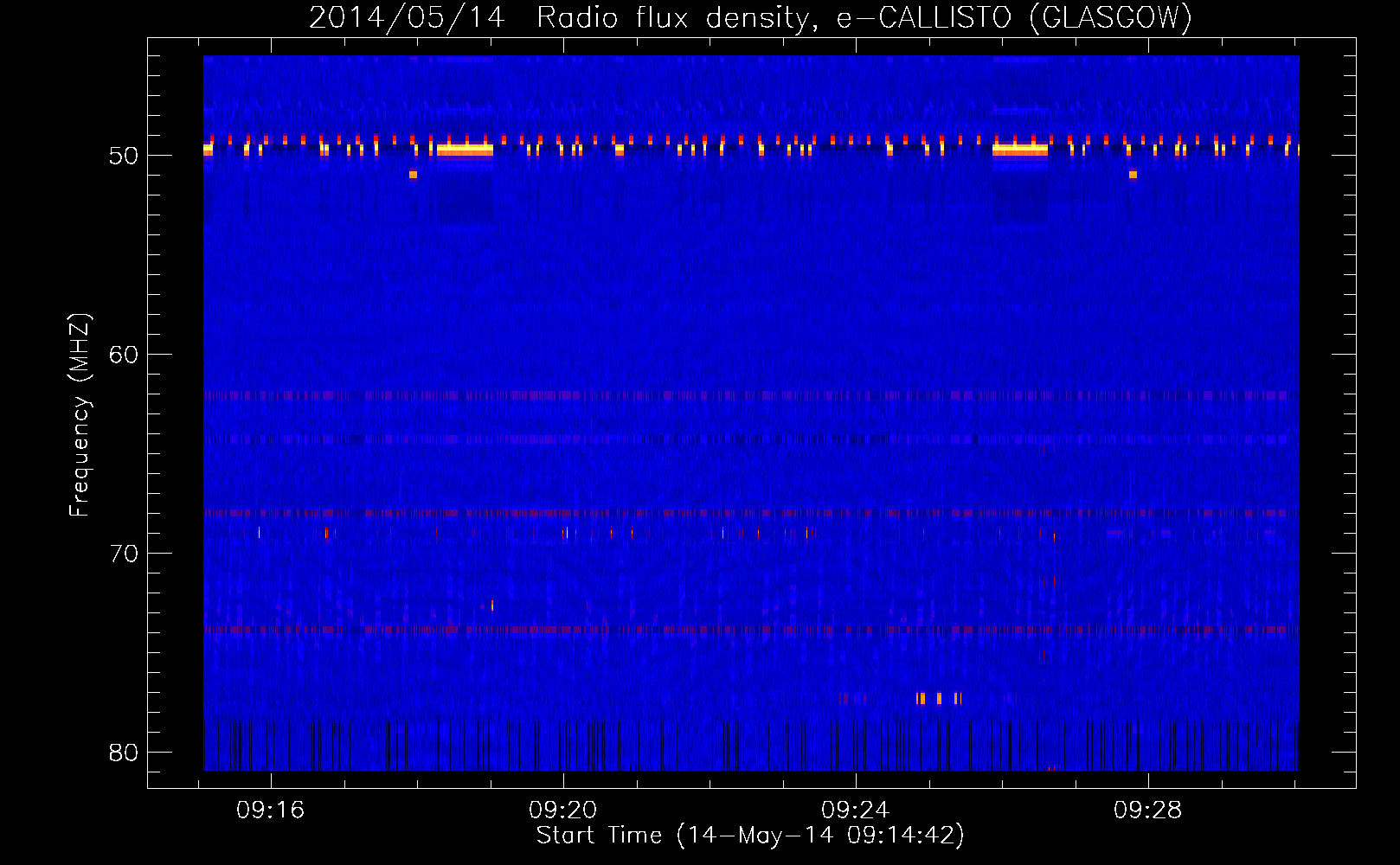Click the 09:16 time tick label
Viewport: 1400px width, 865px height.
pos(271,811)
